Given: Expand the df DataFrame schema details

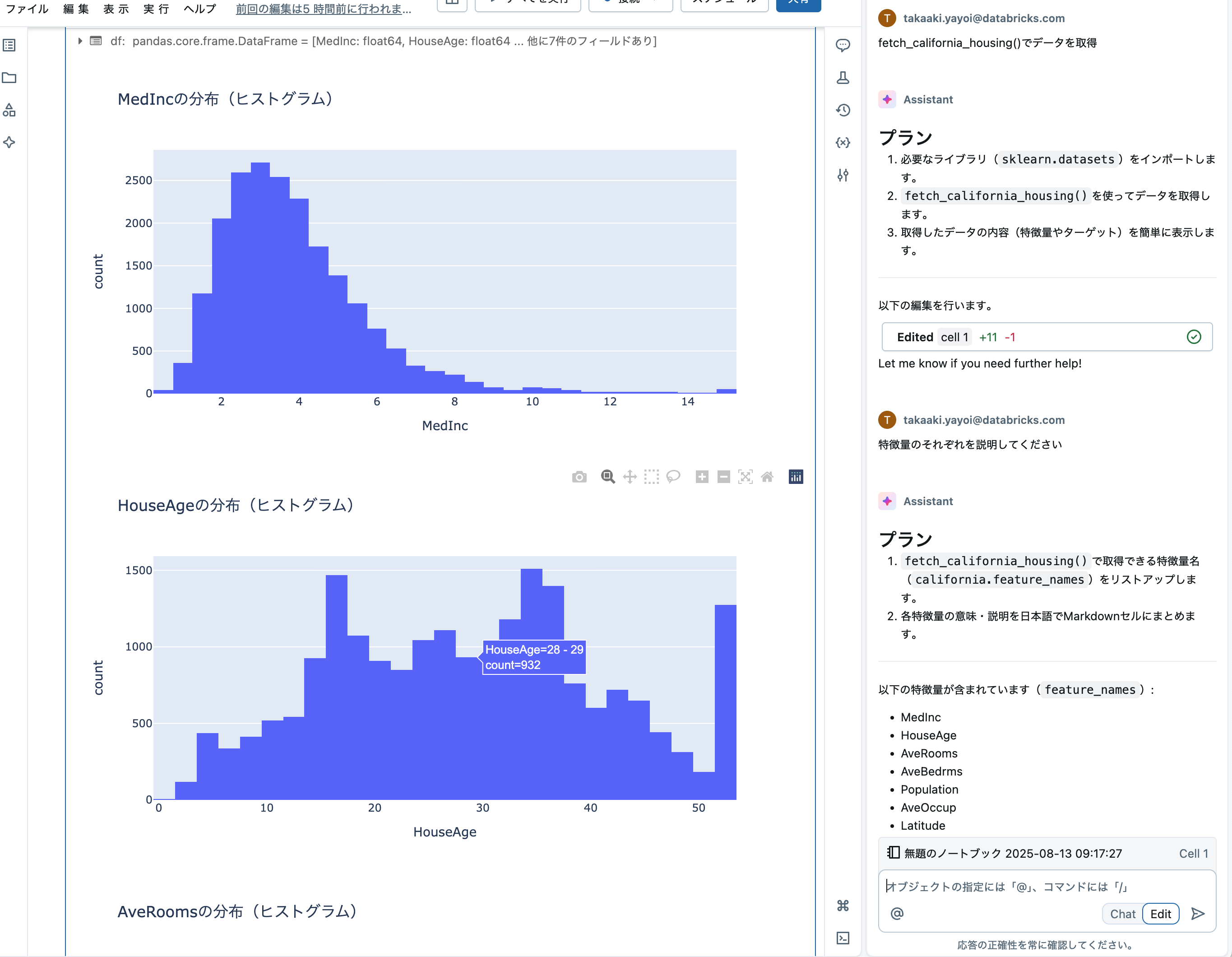Looking at the screenshot, I should pos(80,41).
